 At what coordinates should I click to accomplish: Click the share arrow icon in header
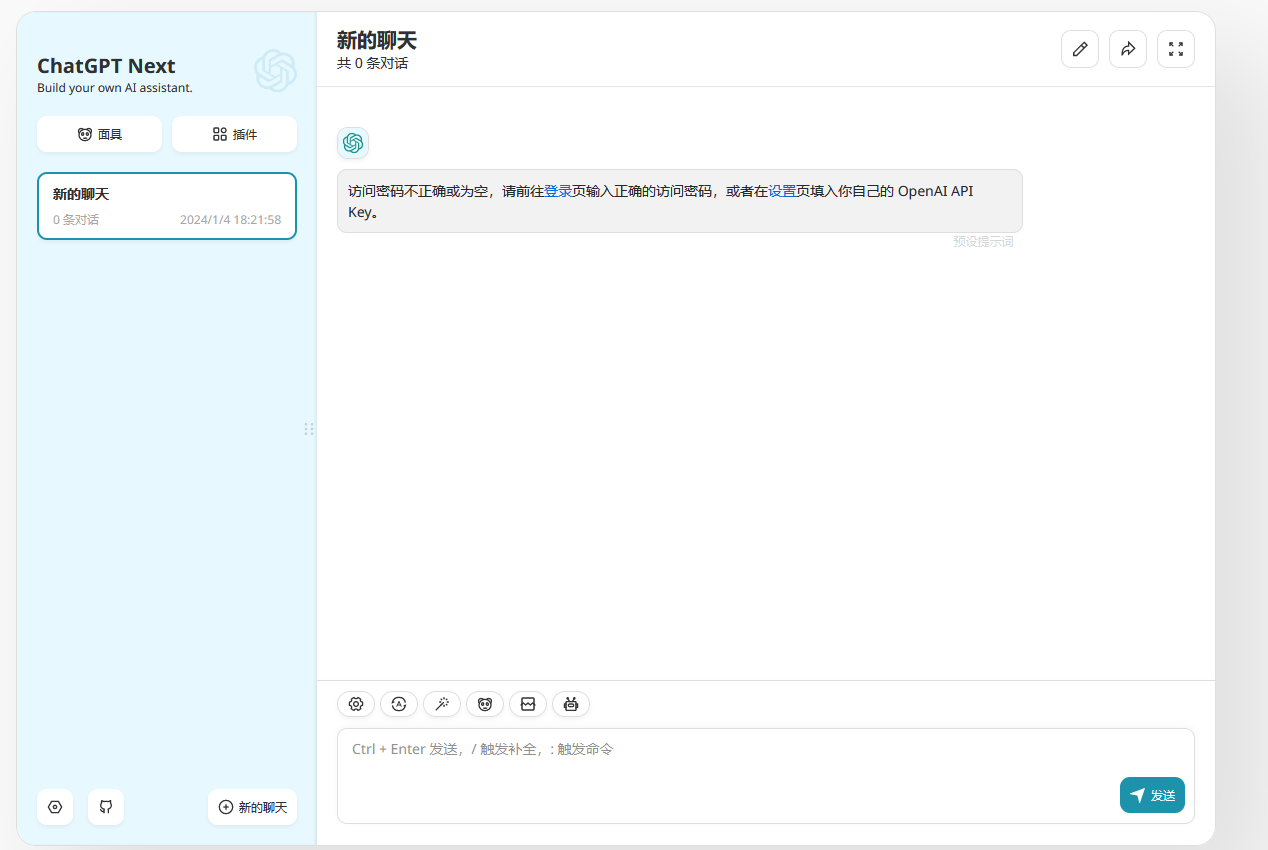tap(1127, 49)
